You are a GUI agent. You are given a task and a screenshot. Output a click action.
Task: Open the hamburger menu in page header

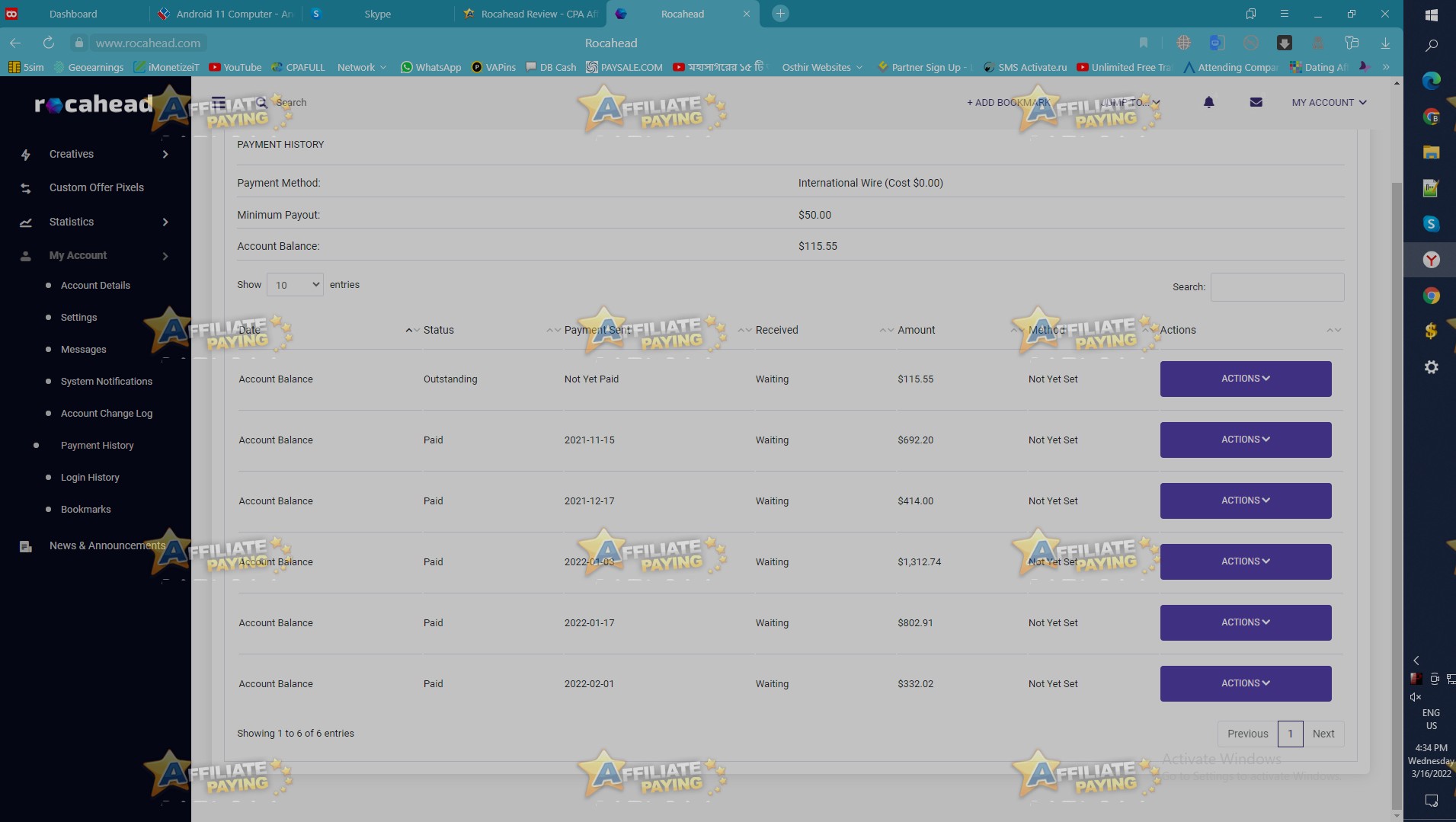pos(219,102)
